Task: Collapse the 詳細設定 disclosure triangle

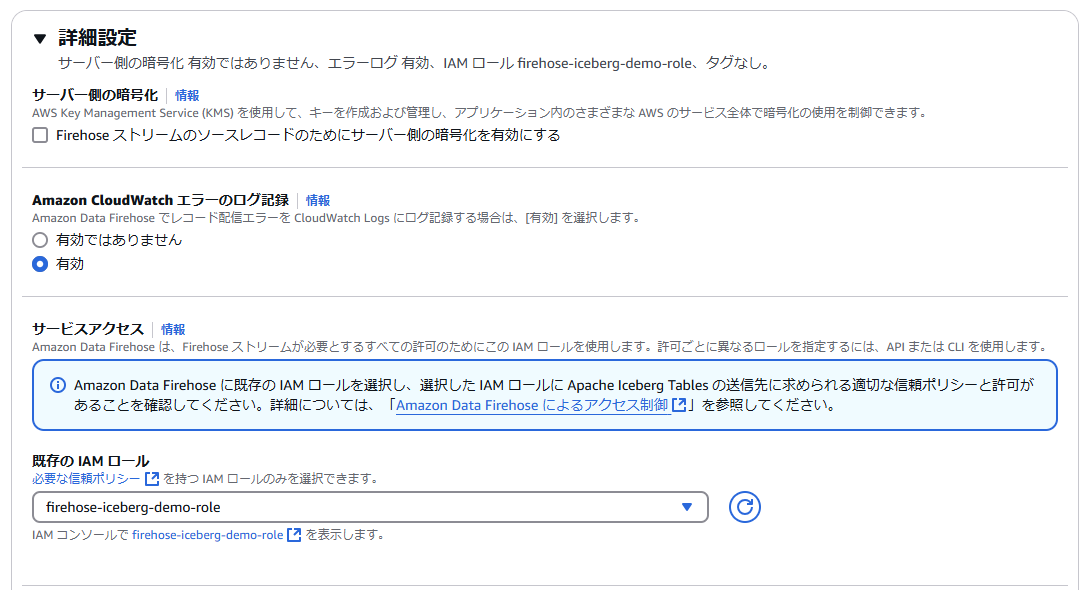Action: coord(40,39)
